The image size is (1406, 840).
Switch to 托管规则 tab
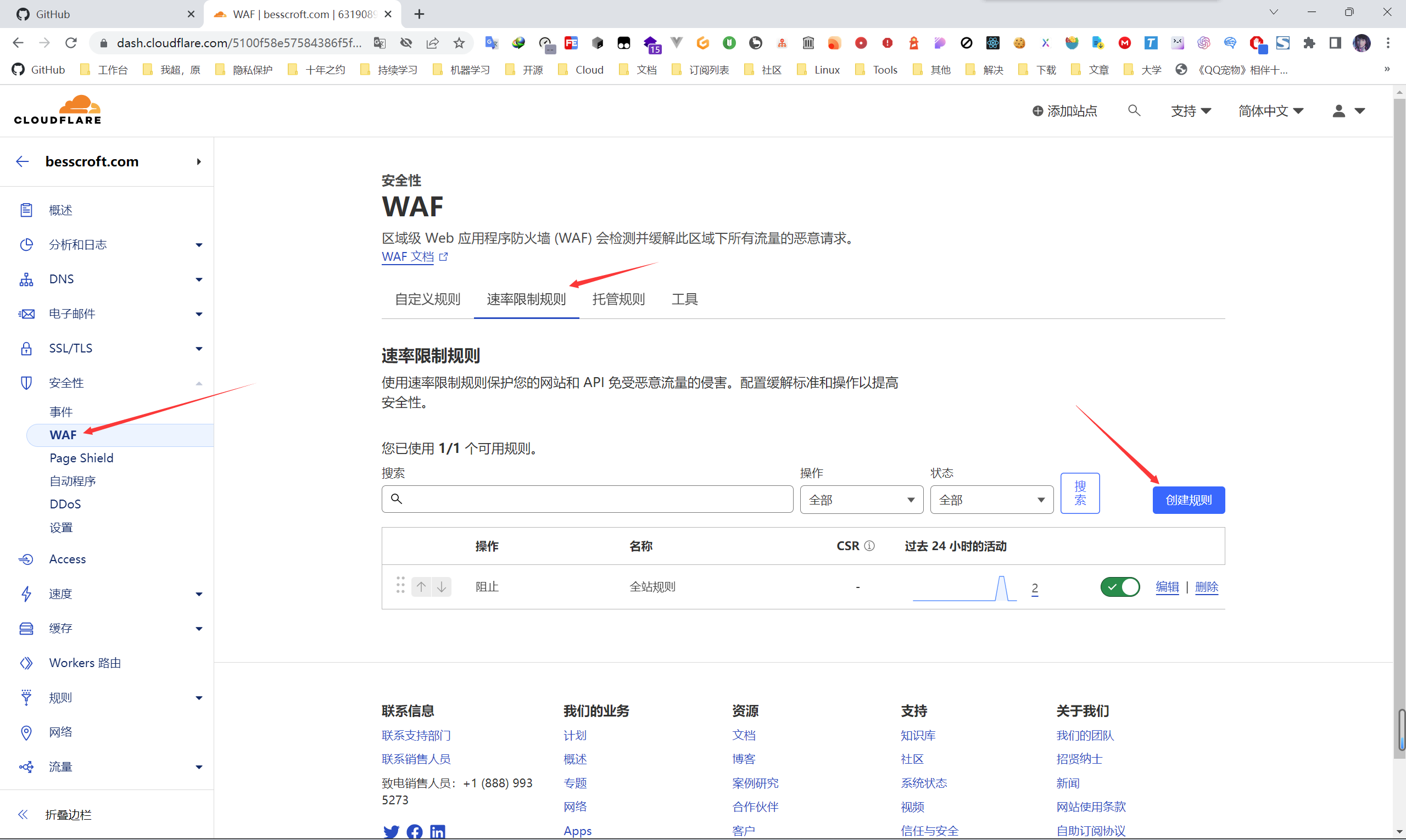tap(618, 299)
